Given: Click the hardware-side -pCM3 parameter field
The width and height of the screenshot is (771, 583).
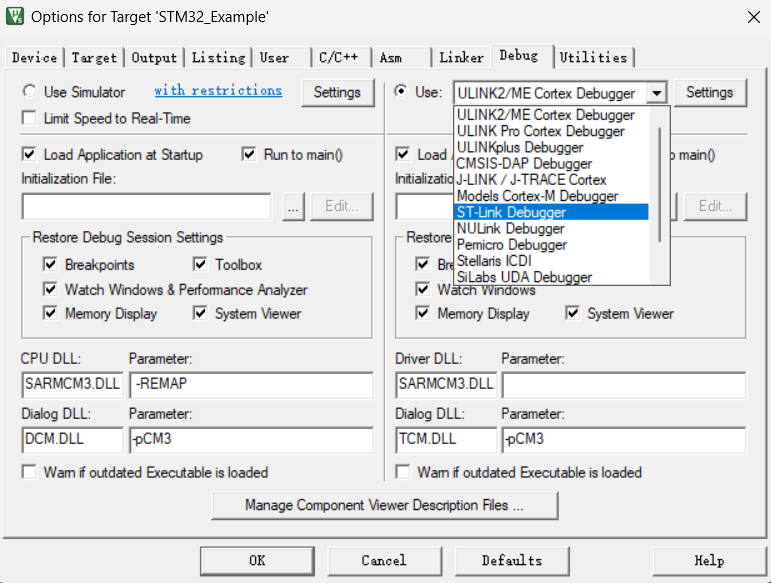Looking at the screenshot, I should (x=624, y=439).
